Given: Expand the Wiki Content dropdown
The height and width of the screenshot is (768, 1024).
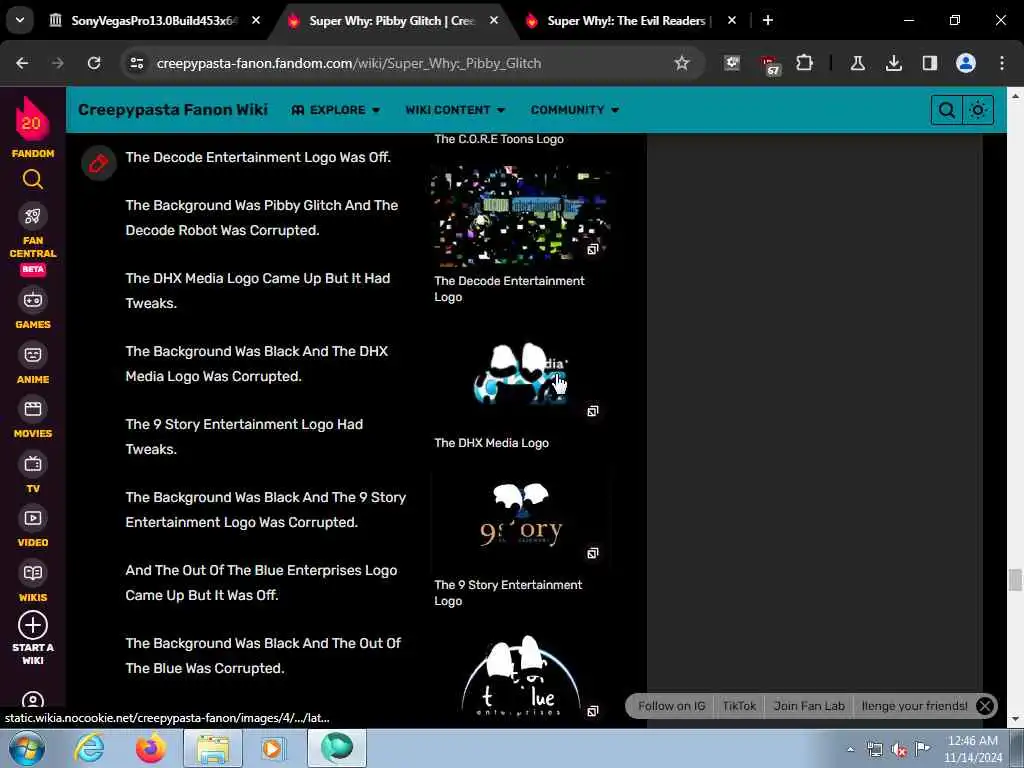Looking at the screenshot, I should point(455,110).
